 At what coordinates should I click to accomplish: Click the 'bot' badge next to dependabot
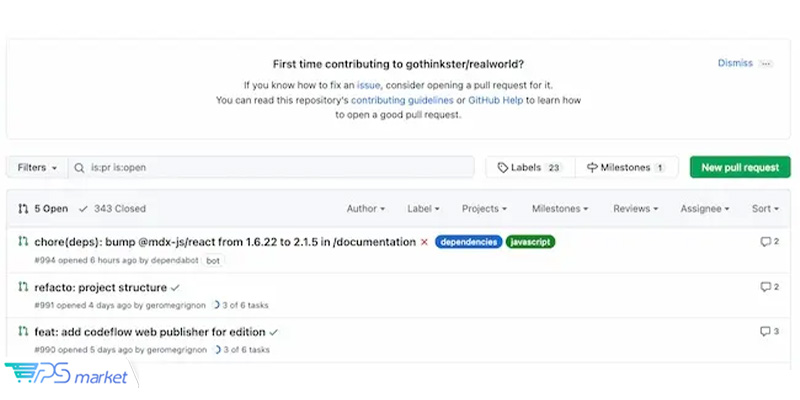click(x=213, y=261)
